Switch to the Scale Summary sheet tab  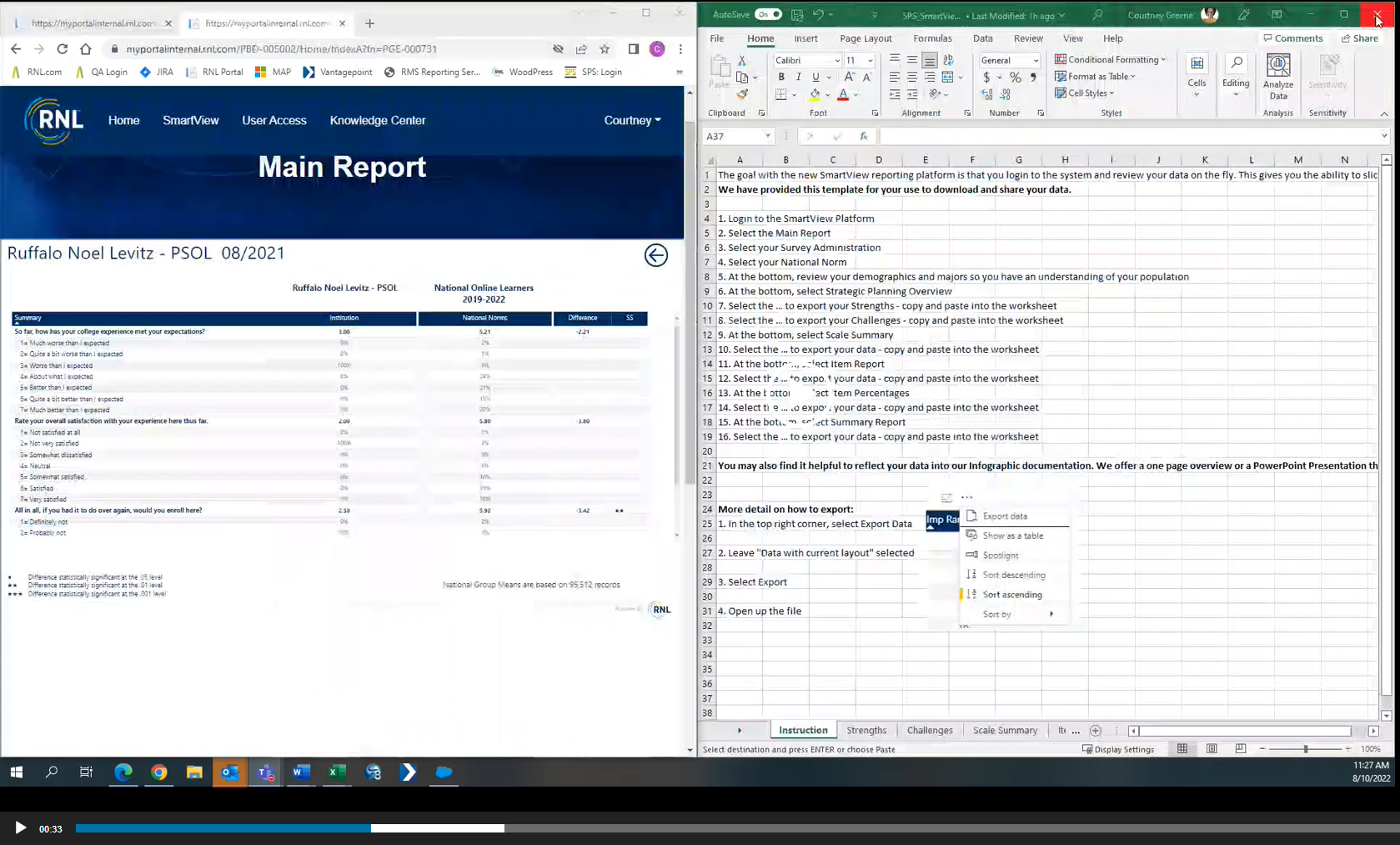point(1005,730)
